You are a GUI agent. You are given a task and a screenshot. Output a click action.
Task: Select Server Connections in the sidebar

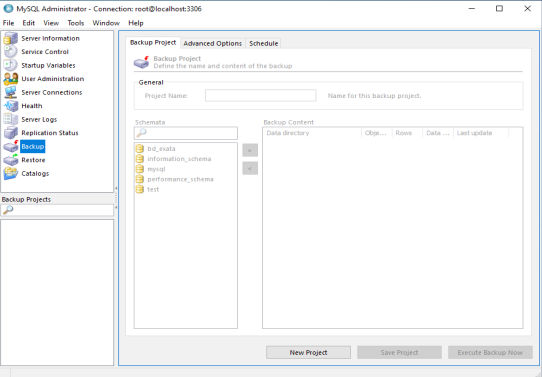(52, 92)
